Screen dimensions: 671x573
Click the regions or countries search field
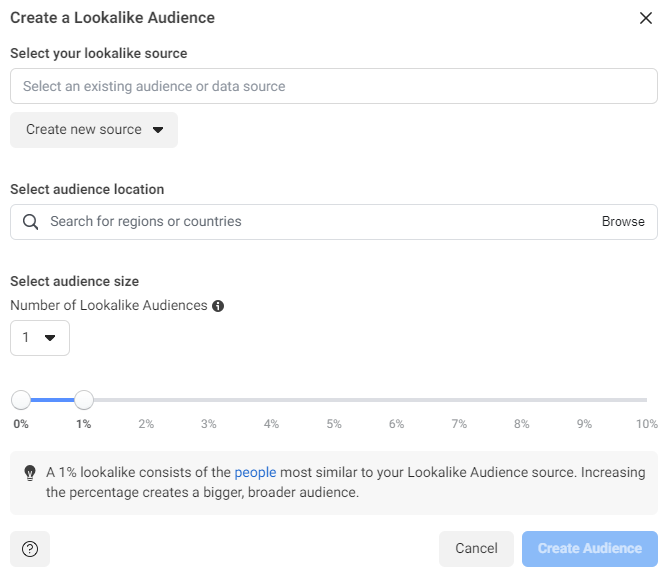coord(320,222)
